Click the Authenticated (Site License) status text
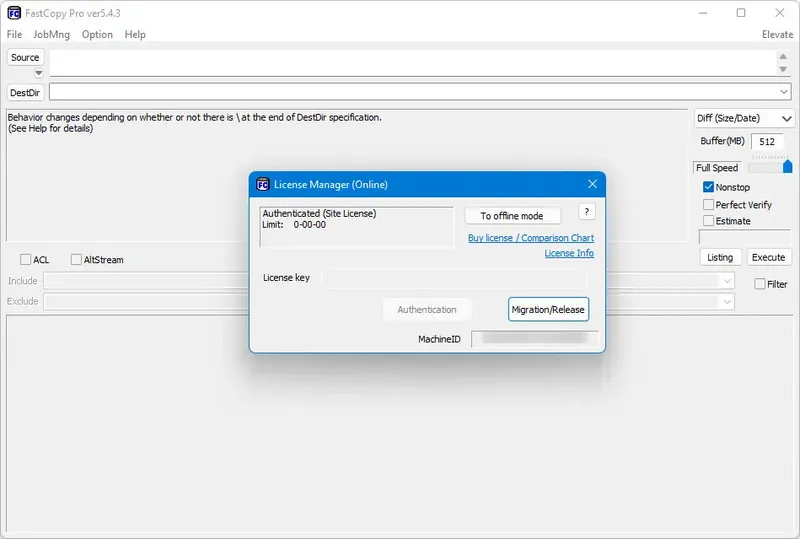 pyautogui.click(x=319, y=213)
